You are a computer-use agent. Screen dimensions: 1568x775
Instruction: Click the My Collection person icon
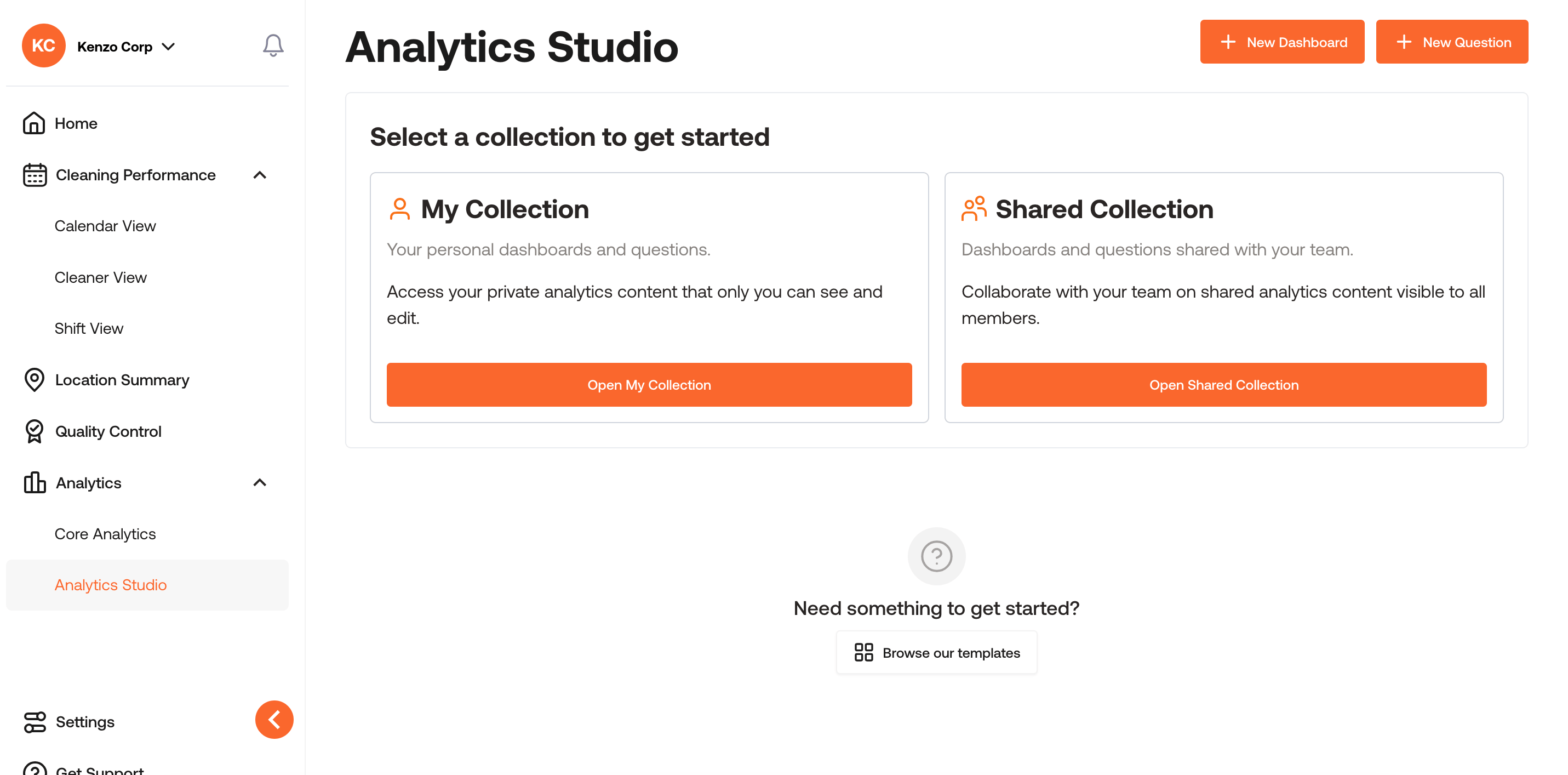point(400,209)
